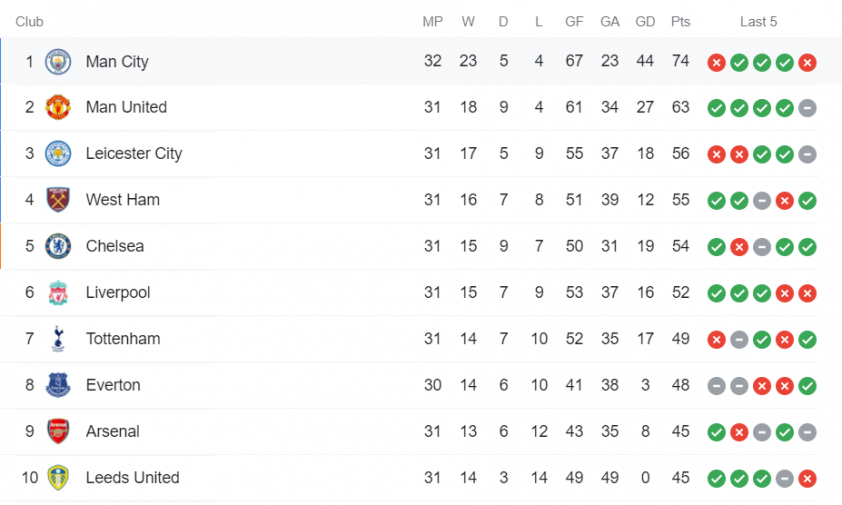Viewport: 842px width, 505px height.
Task: Click the Tottenham cockerel crest
Action: pyautogui.click(x=58, y=338)
